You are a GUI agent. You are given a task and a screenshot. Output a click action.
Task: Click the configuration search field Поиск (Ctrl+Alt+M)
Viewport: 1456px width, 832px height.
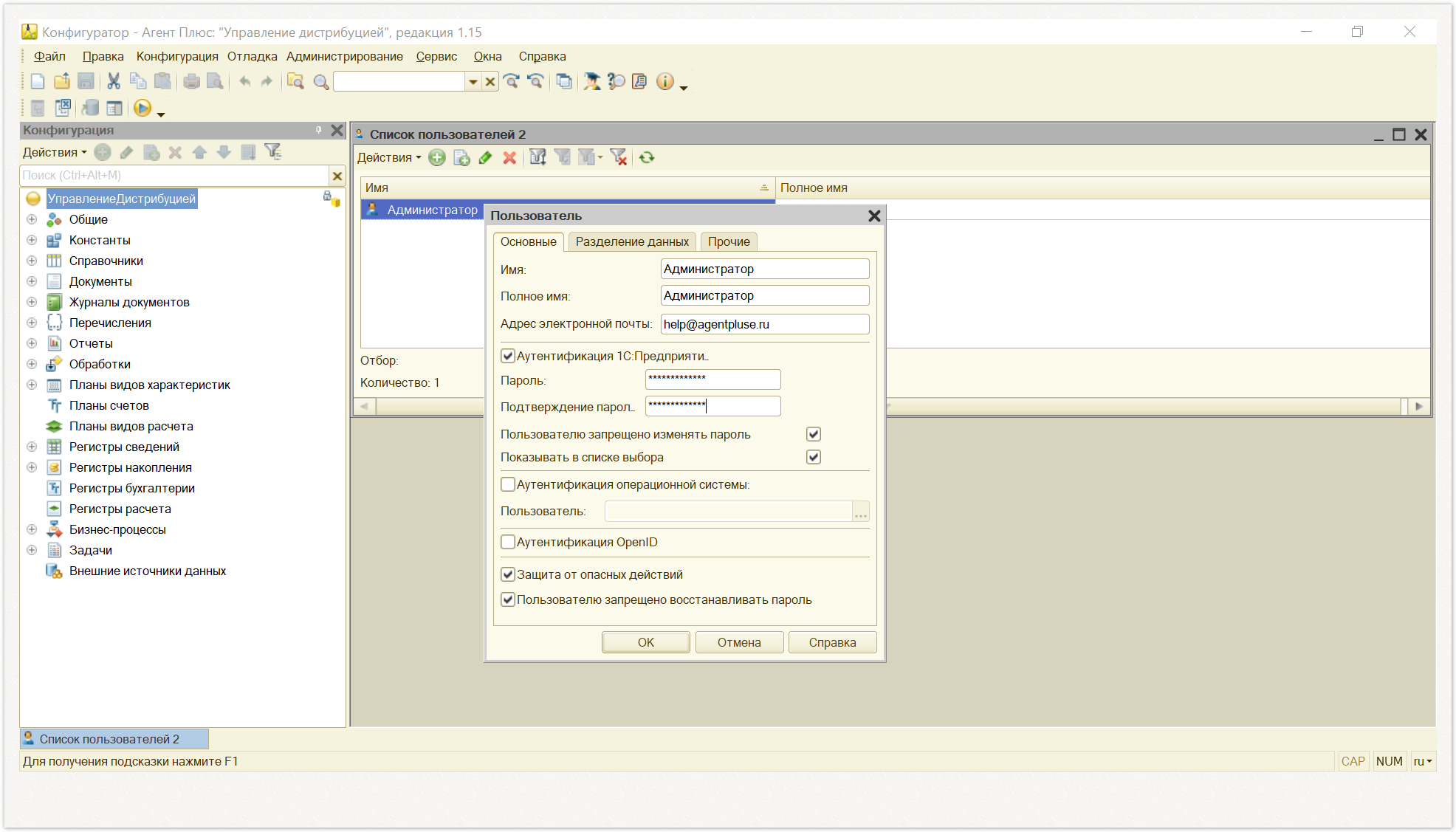pyautogui.click(x=174, y=176)
